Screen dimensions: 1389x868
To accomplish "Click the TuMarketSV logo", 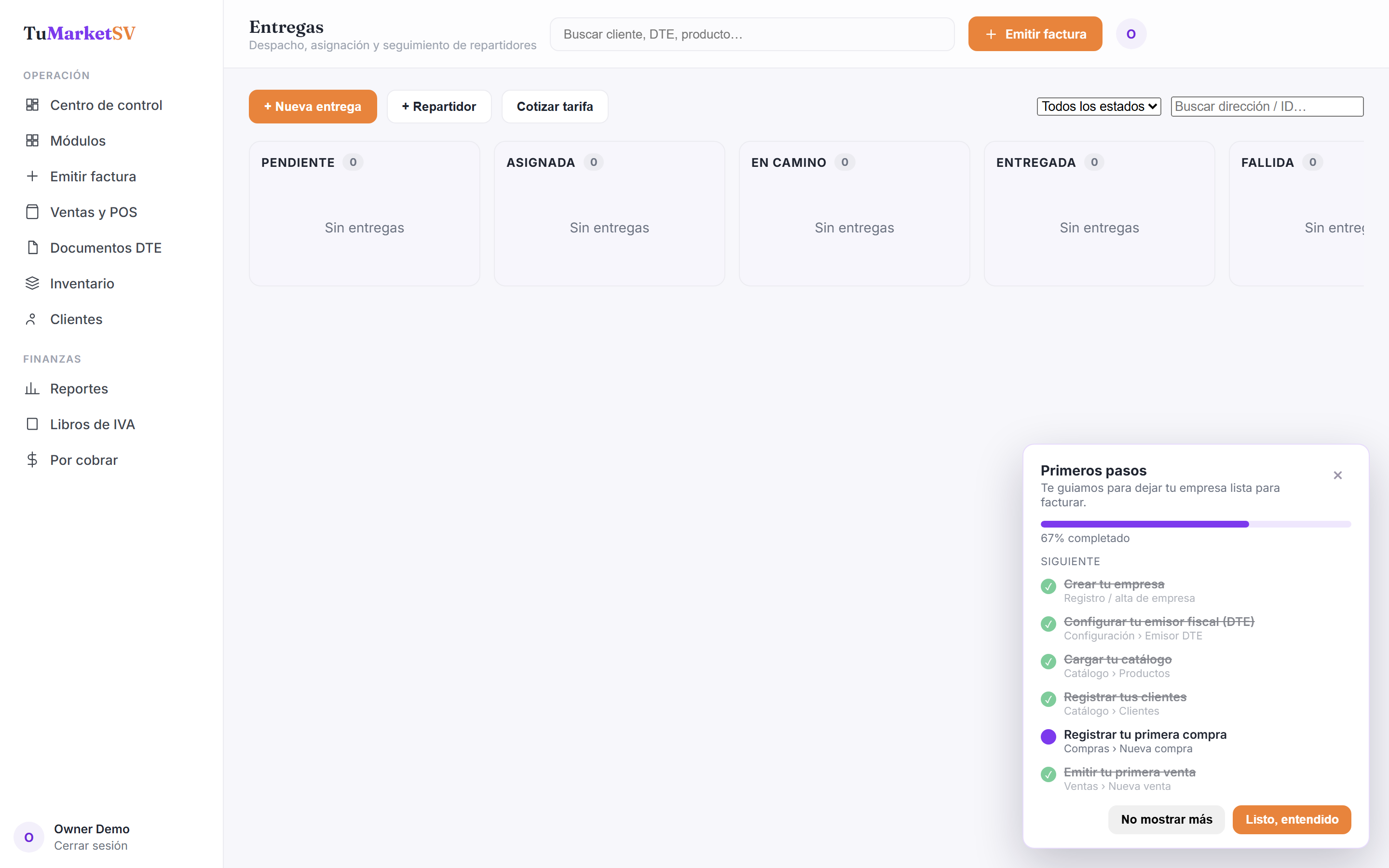I will tap(79, 33).
